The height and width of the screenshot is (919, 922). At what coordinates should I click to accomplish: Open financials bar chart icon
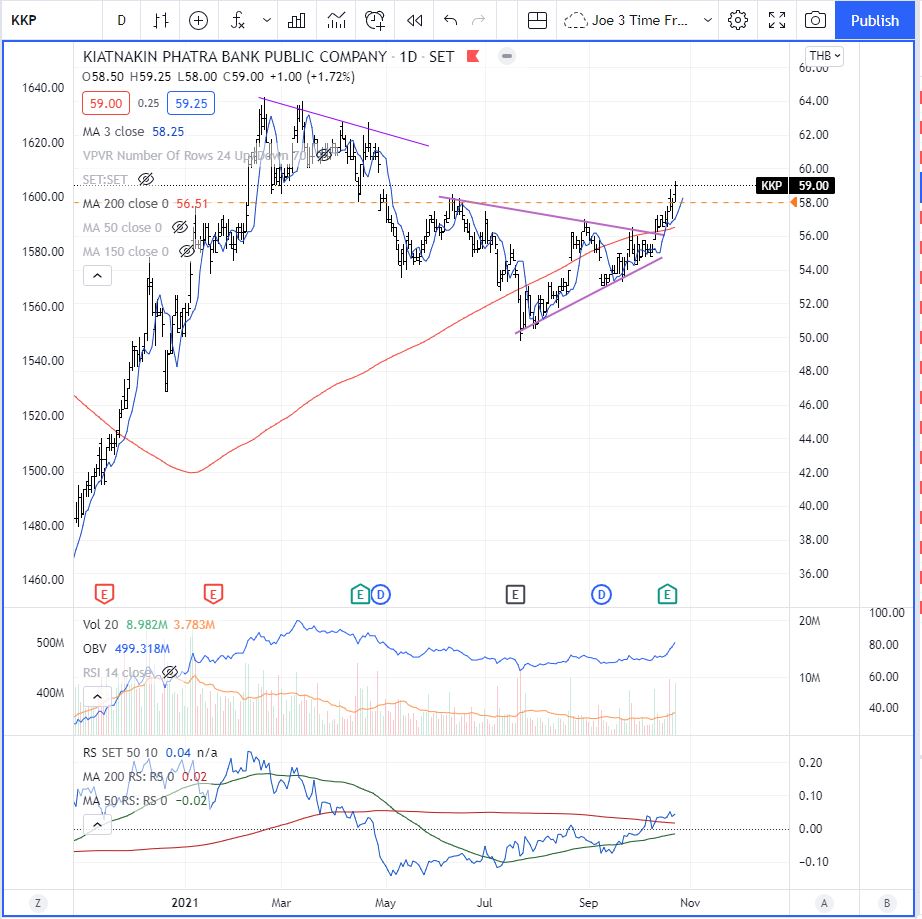point(296,21)
